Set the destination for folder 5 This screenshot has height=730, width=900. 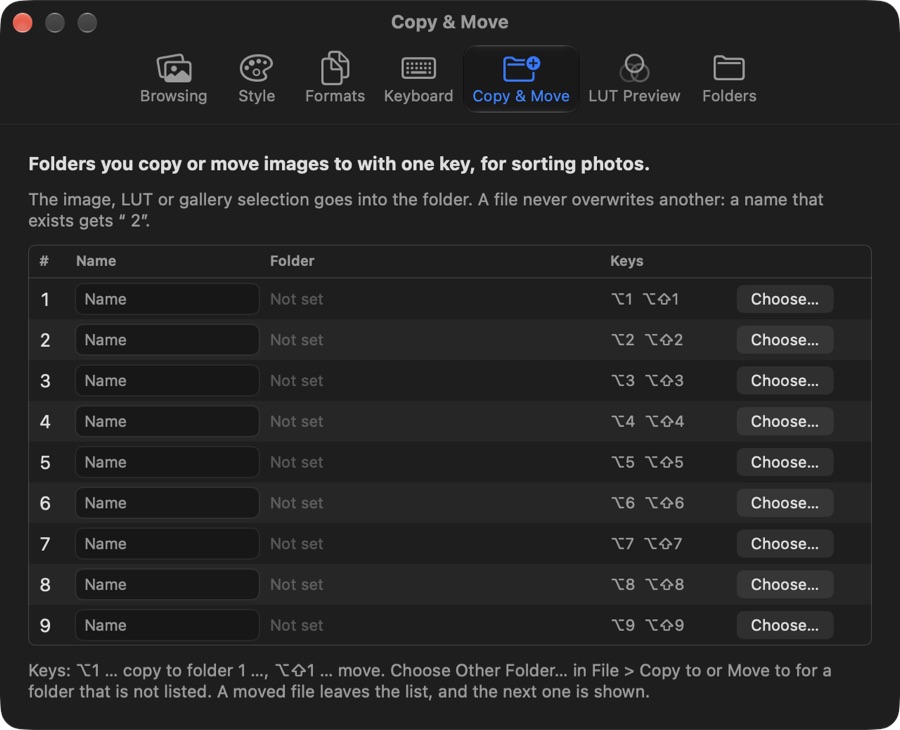click(785, 462)
